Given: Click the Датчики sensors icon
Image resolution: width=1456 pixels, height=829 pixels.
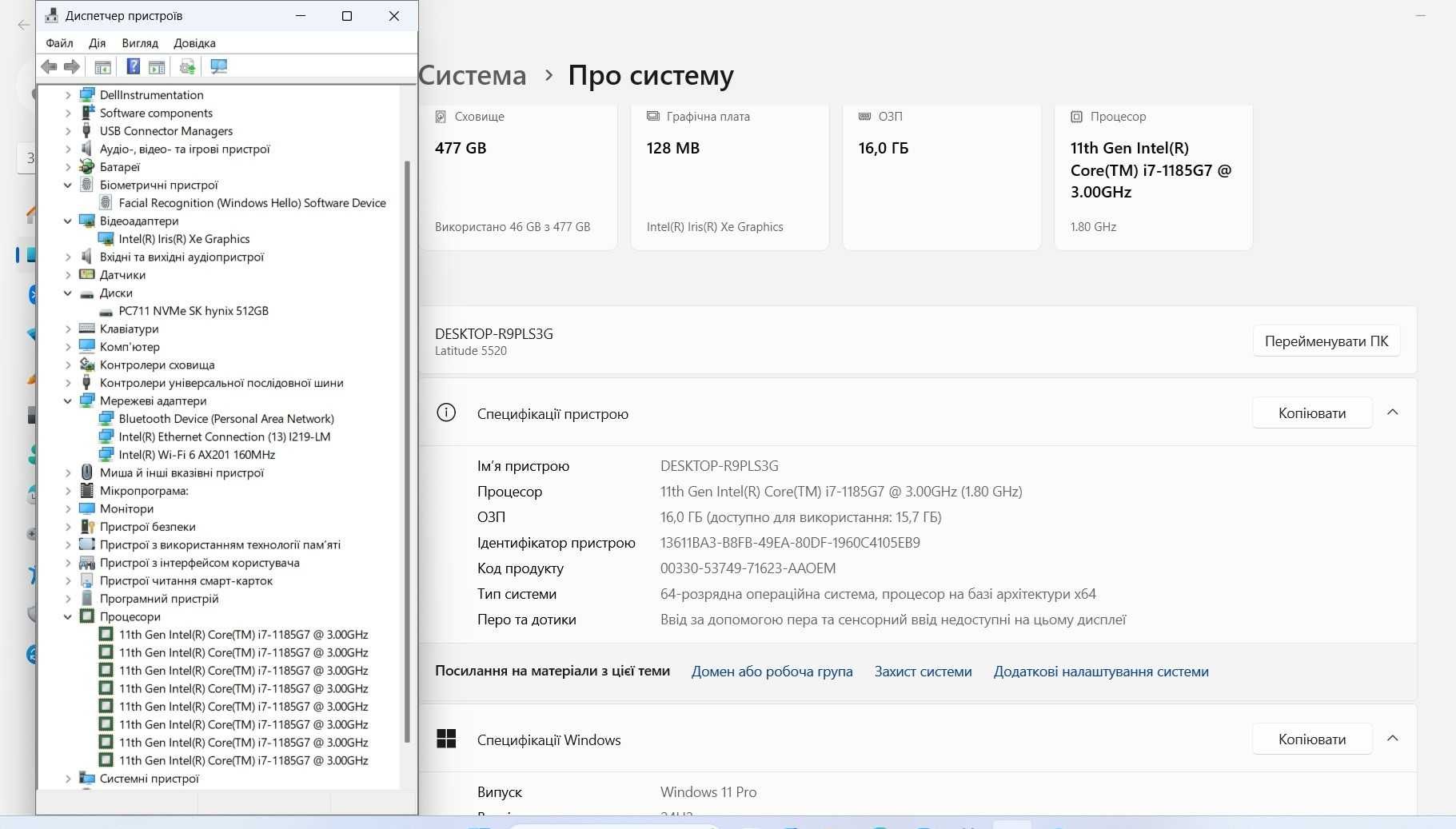Looking at the screenshot, I should [x=87, y=275].
